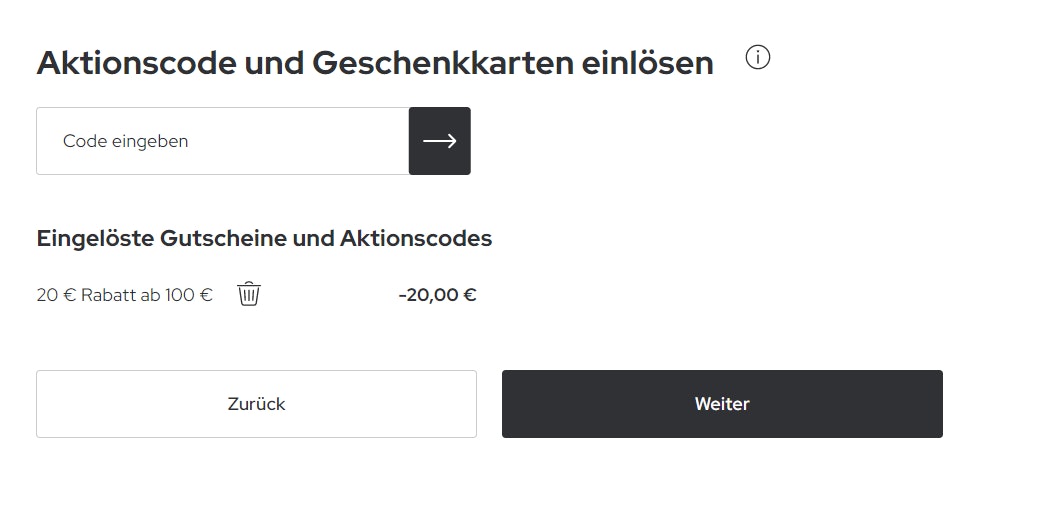Viewport: 1060px width, 514px height.
Task: Go back using the white Zurück button
Action: pos(256,404)
